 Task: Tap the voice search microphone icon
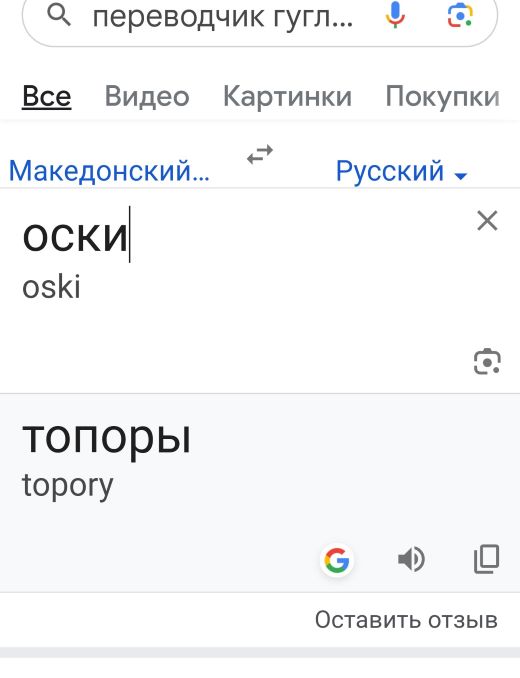(x=395, y=15)
